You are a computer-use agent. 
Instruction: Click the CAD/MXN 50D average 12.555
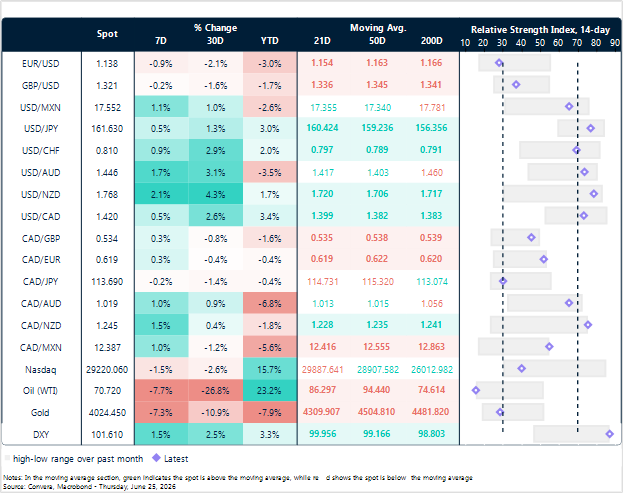pyautogui.click(x=377, y=347)
